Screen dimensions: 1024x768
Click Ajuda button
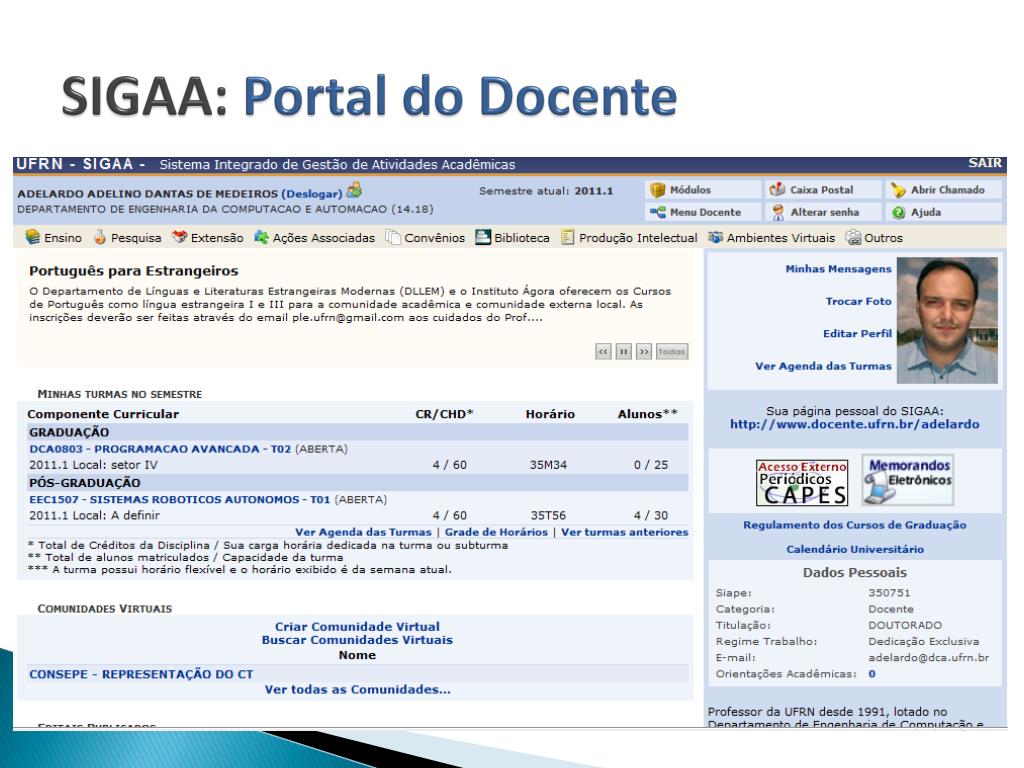pos(945,212)
